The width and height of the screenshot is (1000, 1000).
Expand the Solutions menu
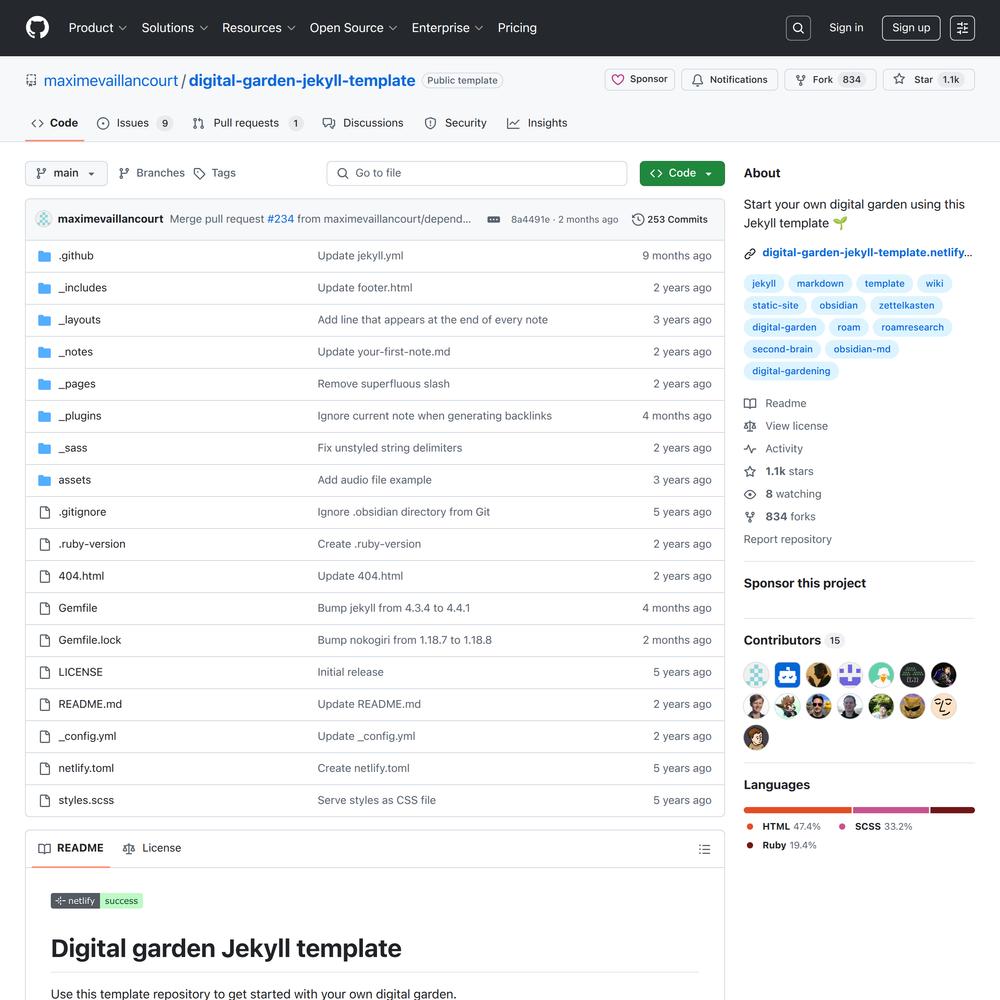tap(175, 28)
